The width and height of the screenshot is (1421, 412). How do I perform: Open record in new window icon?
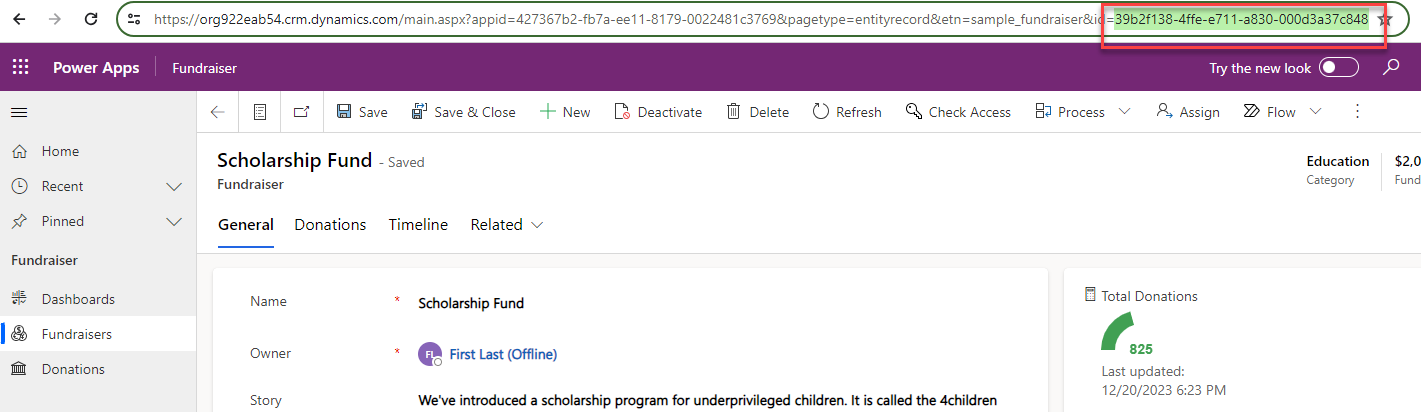(302, 112)
